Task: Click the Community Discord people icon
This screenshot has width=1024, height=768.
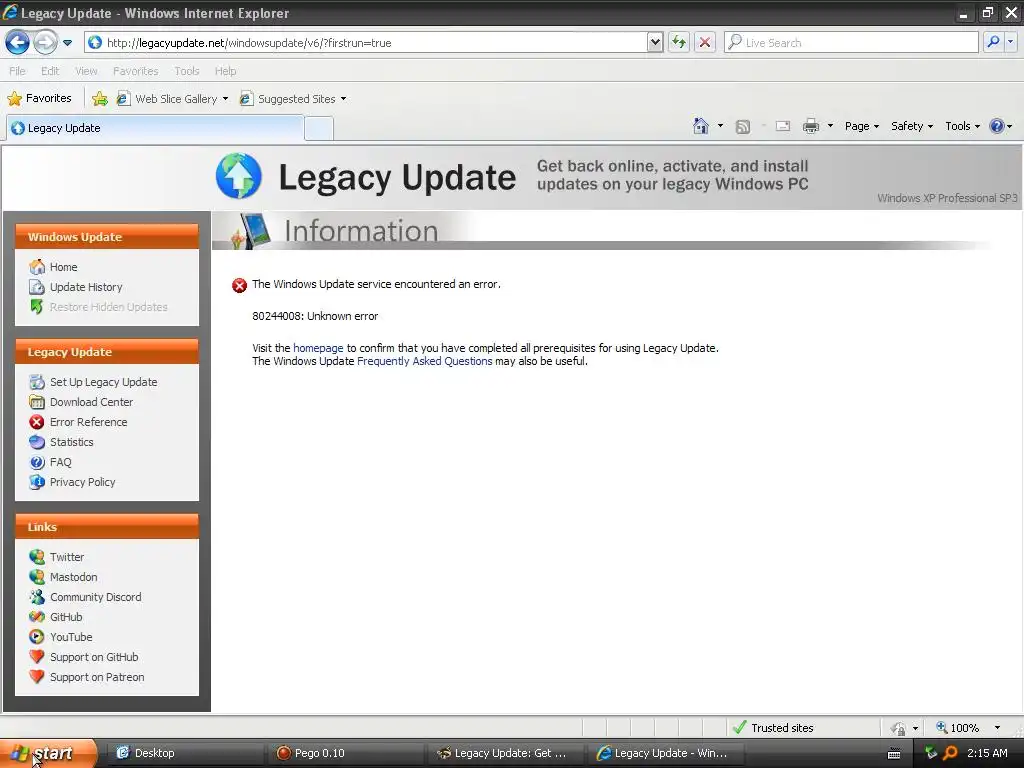Action: [x=37, y=597]
